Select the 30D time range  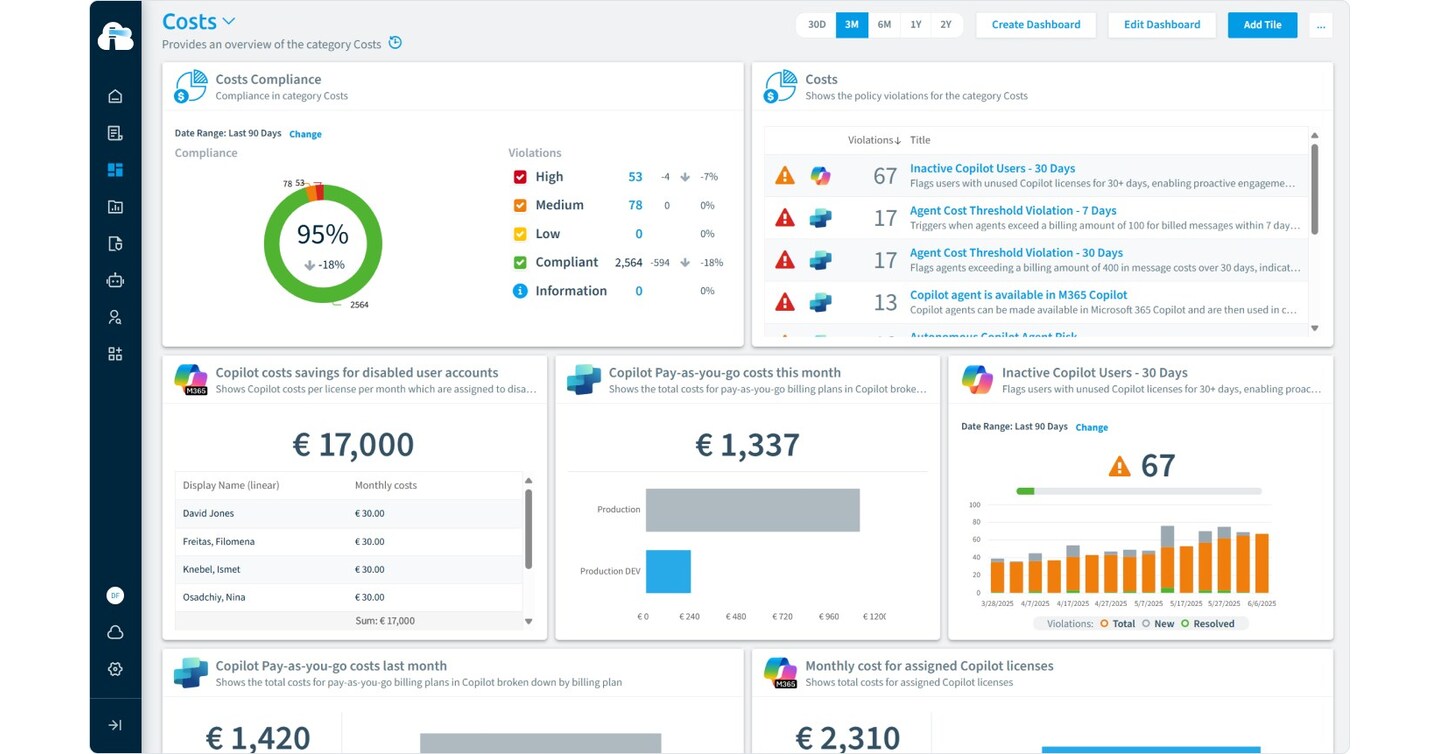(x=817, y=25)
